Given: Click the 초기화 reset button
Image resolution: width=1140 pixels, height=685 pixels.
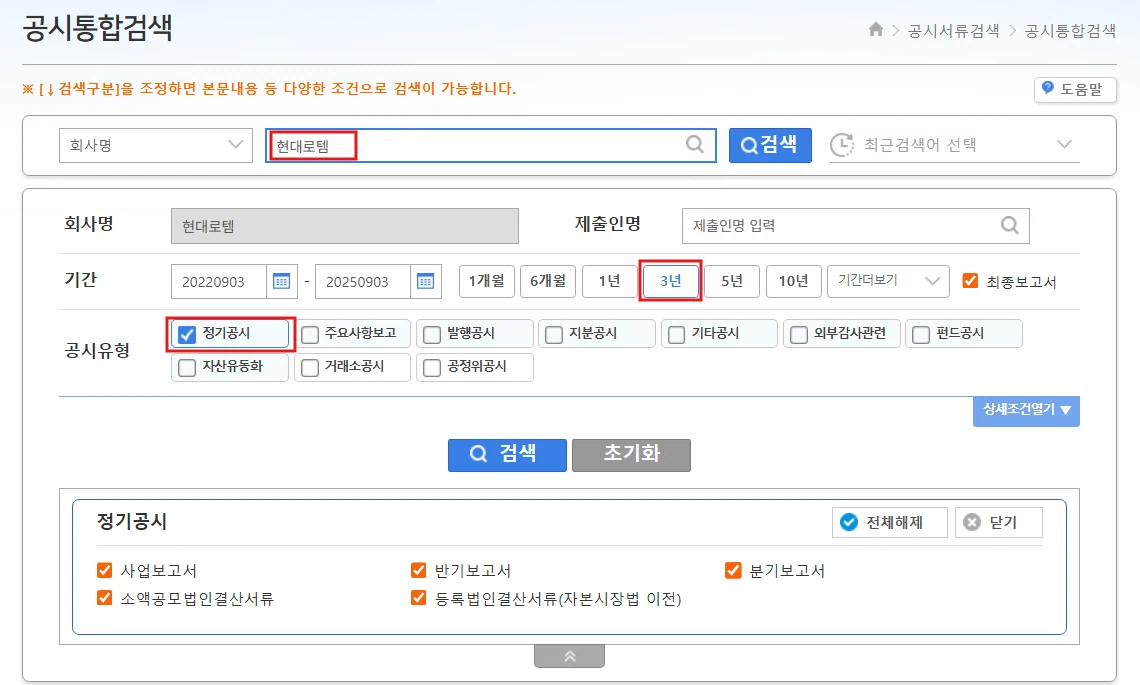Looking at the screenshot, I should coord(631,455).
